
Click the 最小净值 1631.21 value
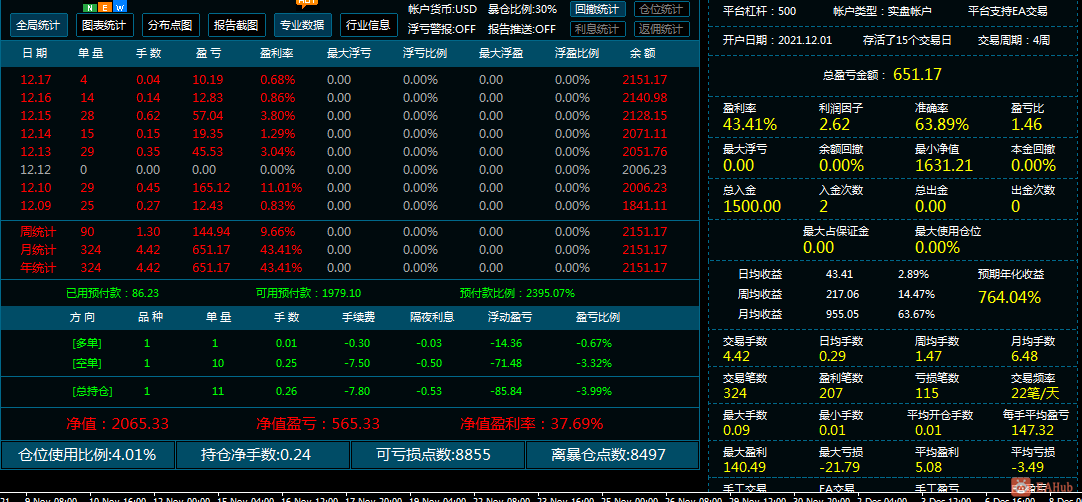click(x=944, y=165)
